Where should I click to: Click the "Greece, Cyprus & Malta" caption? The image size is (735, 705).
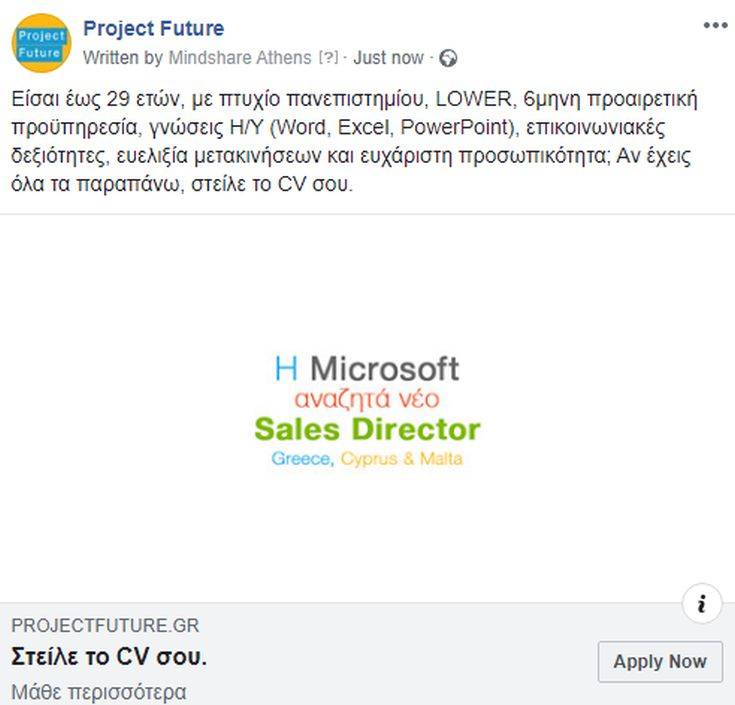367,459
